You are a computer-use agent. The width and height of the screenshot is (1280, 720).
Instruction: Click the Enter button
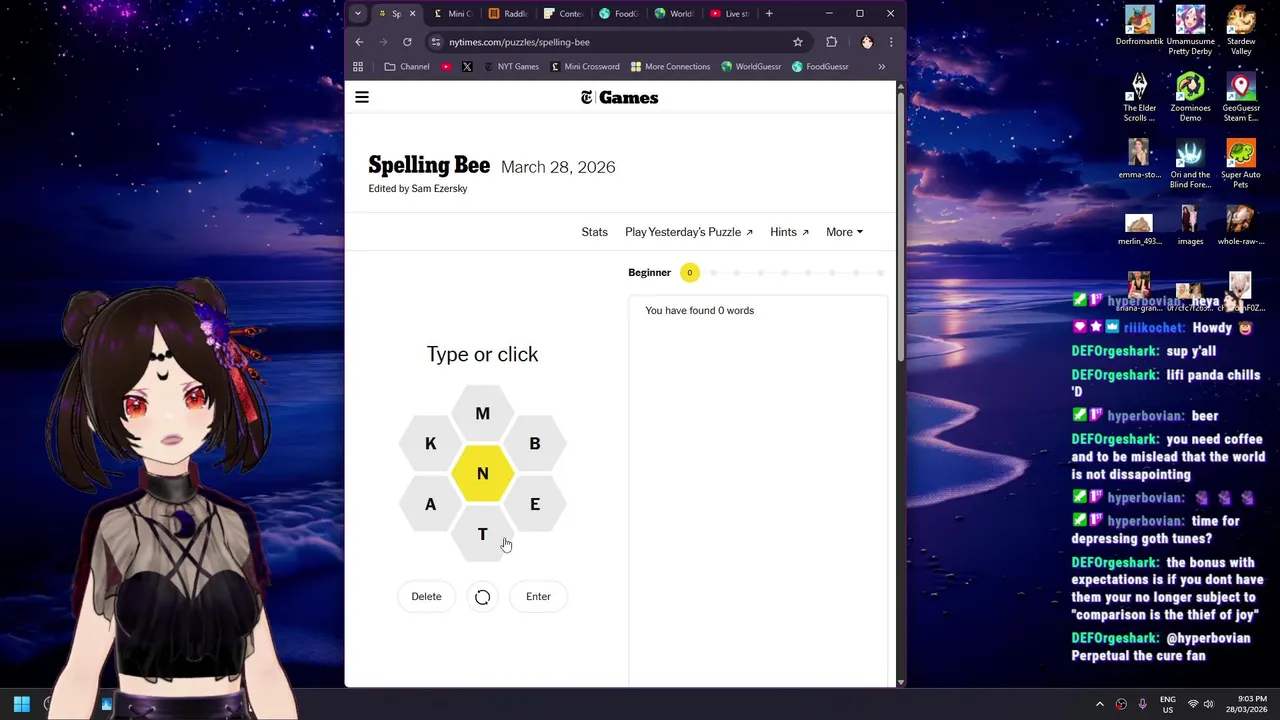tap(538, 597)
